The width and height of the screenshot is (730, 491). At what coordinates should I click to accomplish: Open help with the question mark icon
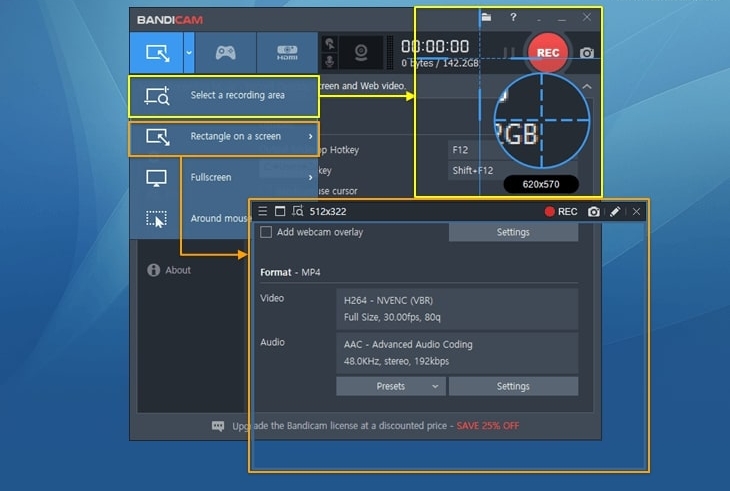click(513, 17)
